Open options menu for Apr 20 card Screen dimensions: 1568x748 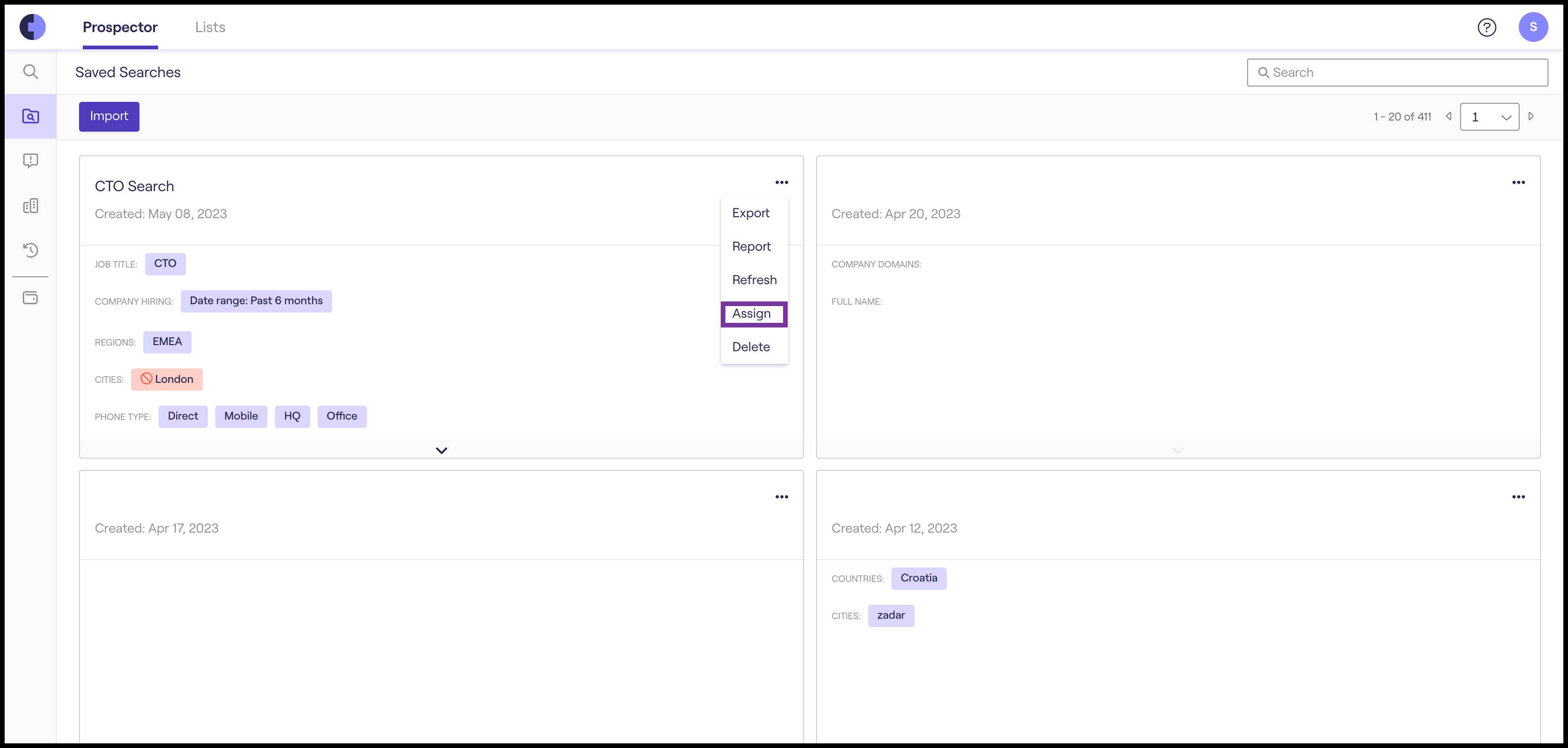1518,183
